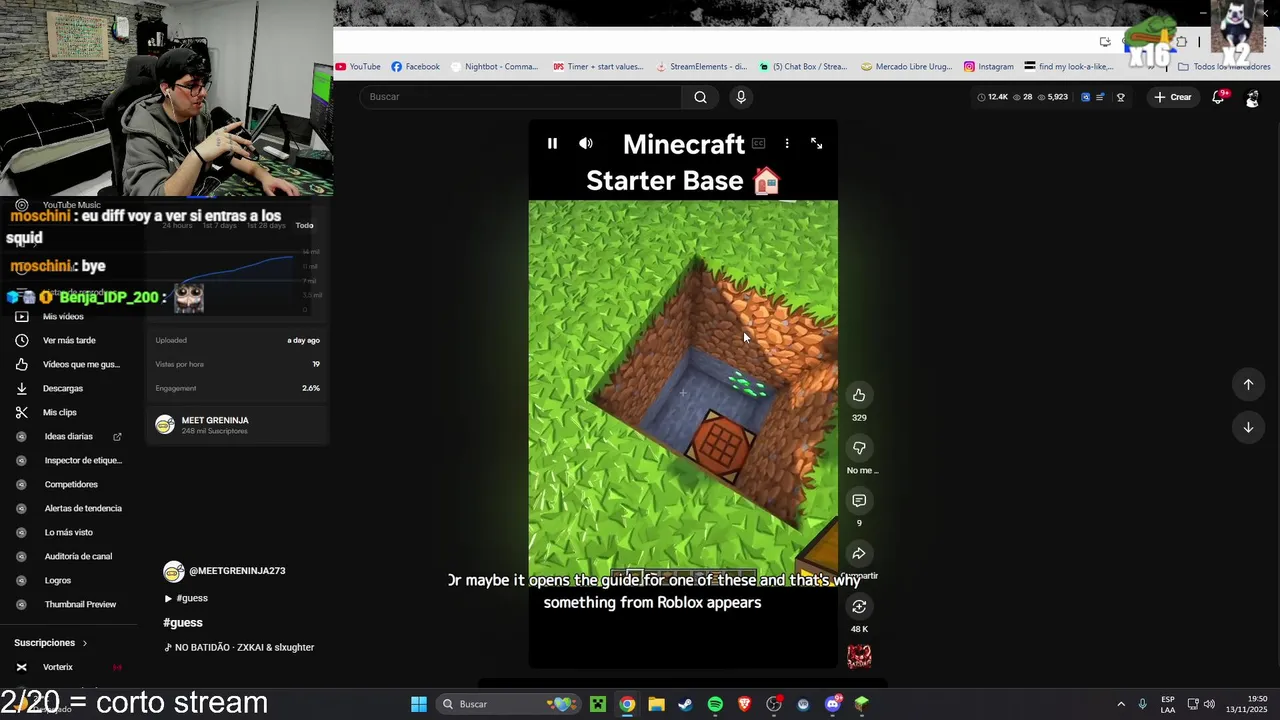1280x720 pixels.
Task: Open Spotify from the taskbar
Action: pyautogui.click(x=715, y=704)
